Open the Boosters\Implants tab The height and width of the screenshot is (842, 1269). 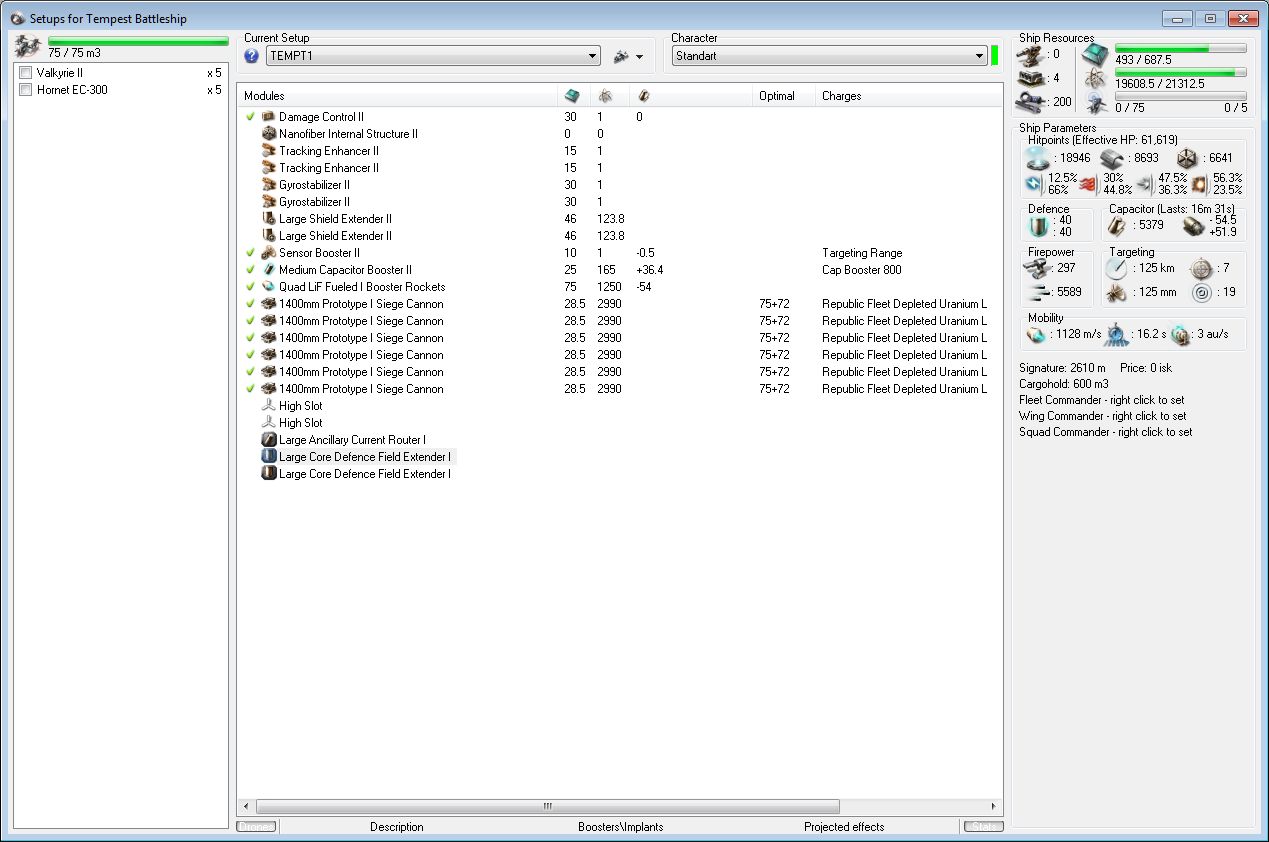(620, 827)
